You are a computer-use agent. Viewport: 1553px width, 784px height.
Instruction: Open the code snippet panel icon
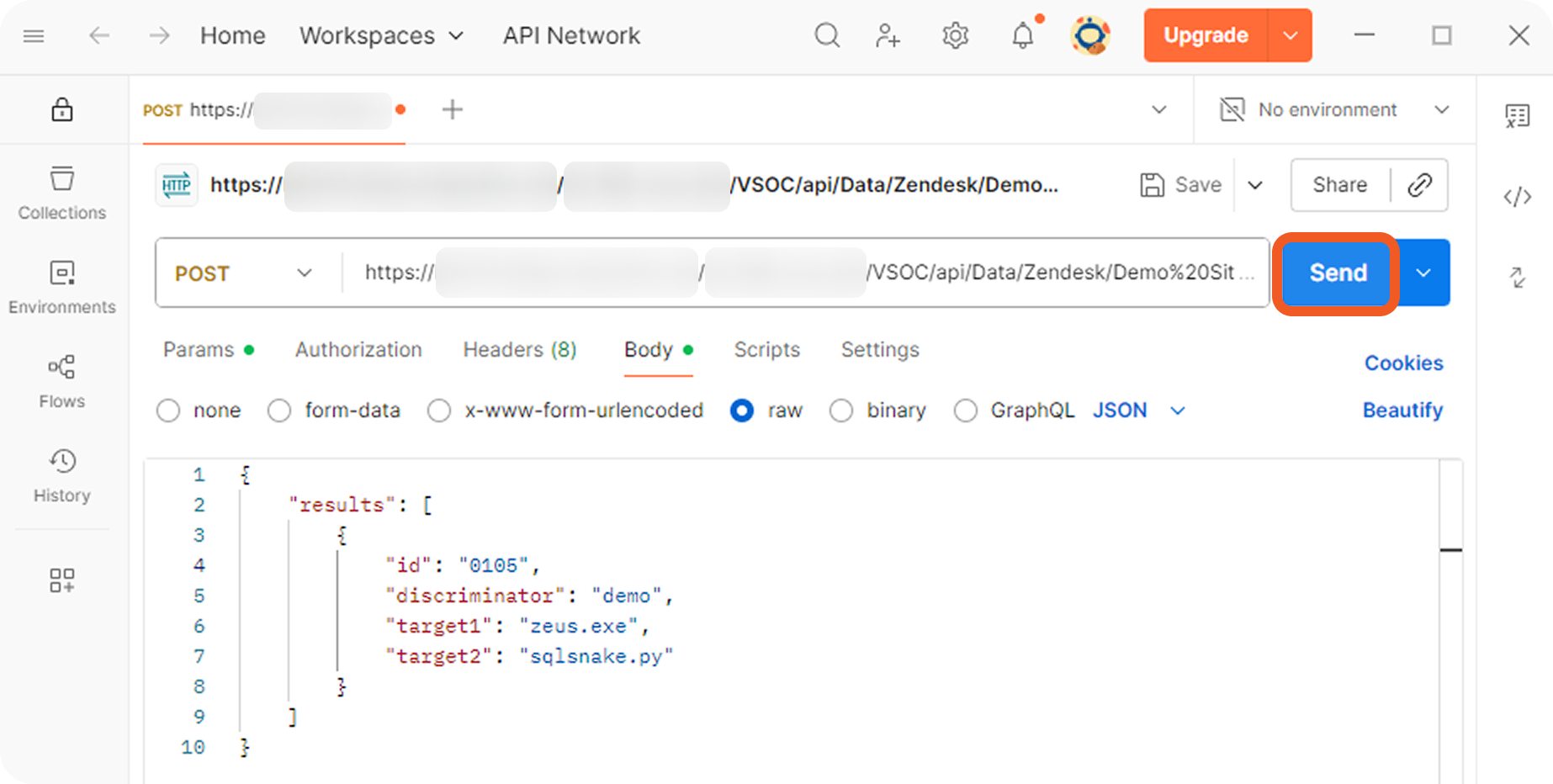(x=1517, y=198)
